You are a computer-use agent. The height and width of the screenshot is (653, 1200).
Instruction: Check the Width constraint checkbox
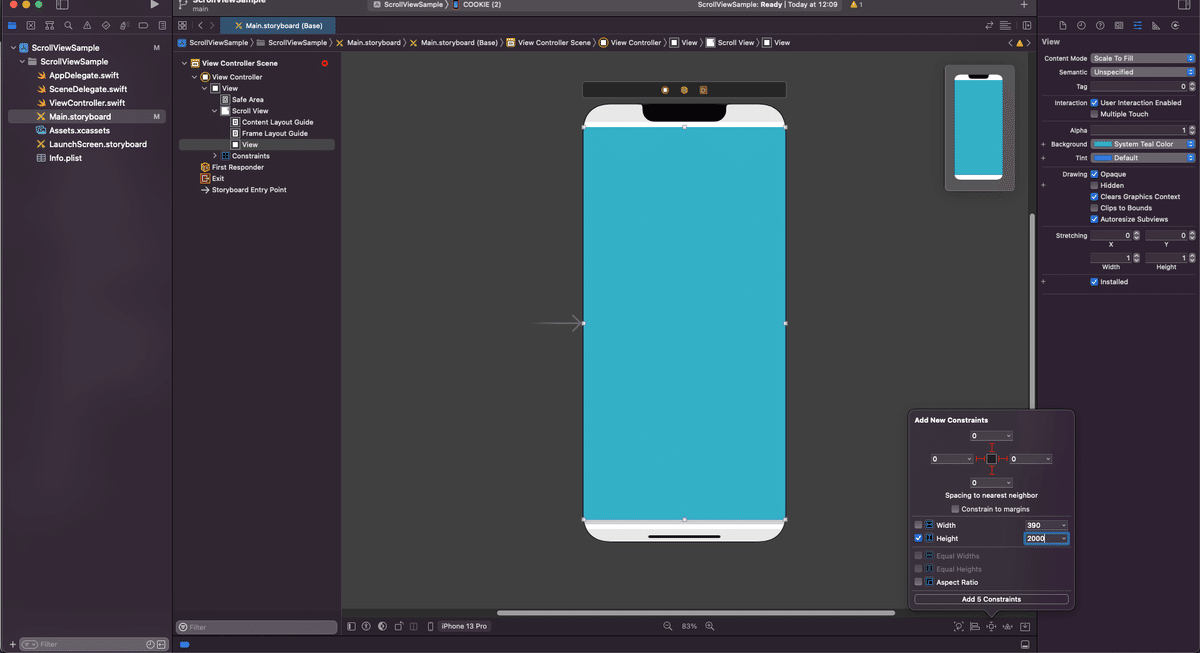coord(919,525)
